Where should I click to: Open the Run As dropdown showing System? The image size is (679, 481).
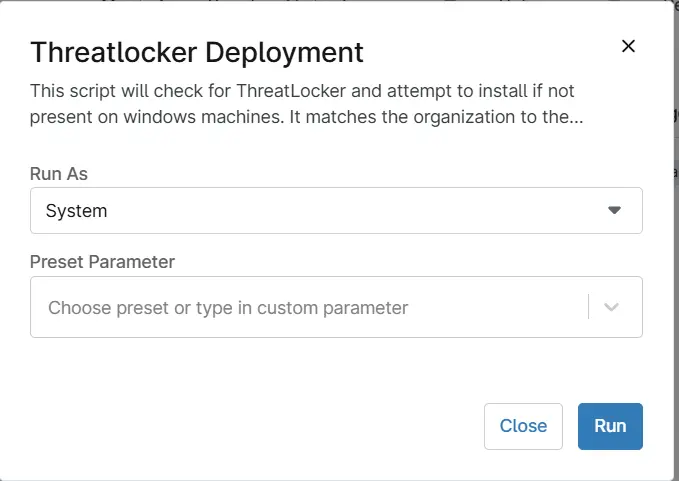tap(336, 210)
